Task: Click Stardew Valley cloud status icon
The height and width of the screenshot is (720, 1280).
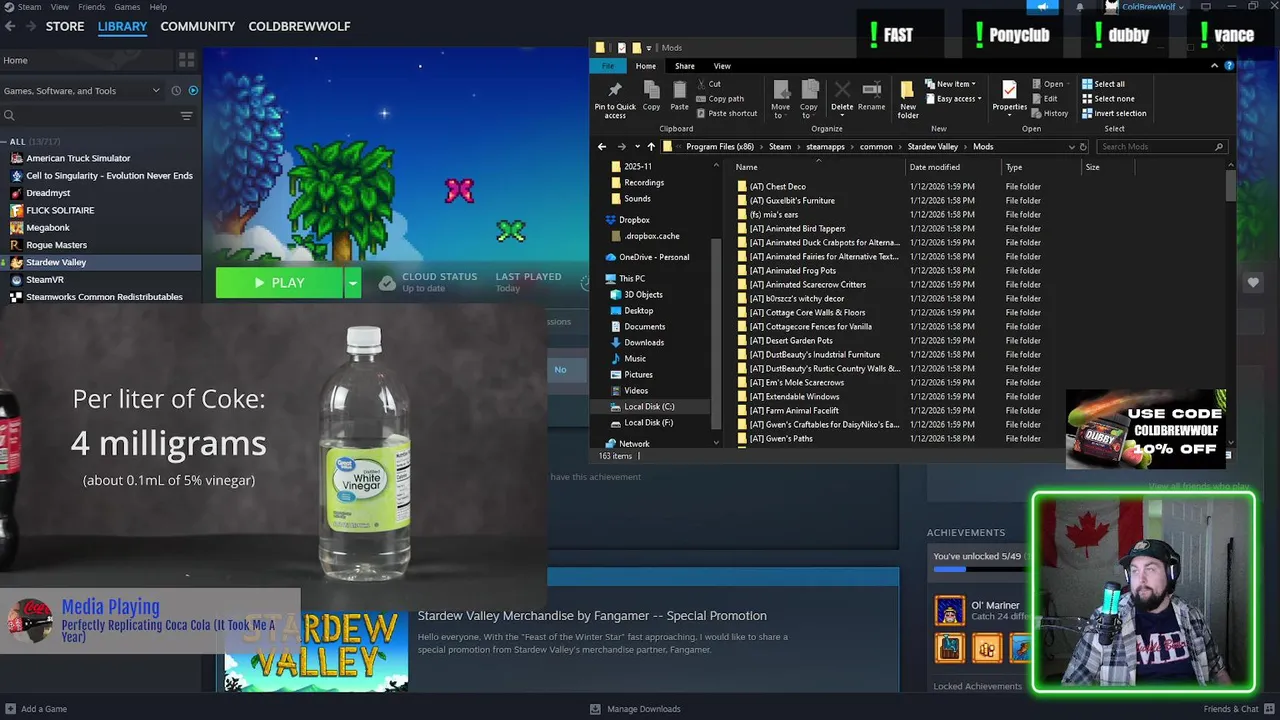Action: tap(387, 283)
